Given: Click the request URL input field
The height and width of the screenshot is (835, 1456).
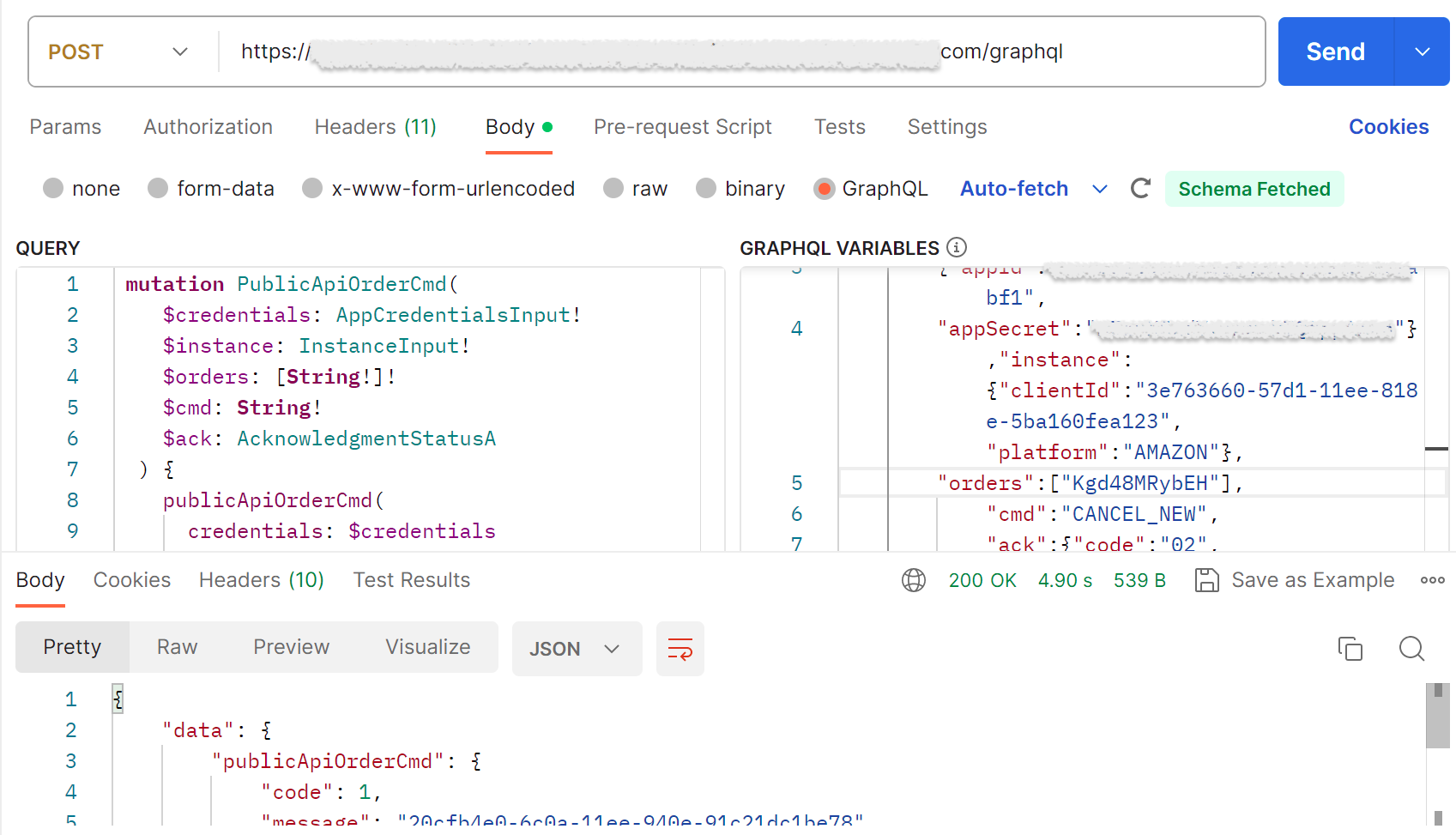Looking at the screenshot, I should (652, 52).
